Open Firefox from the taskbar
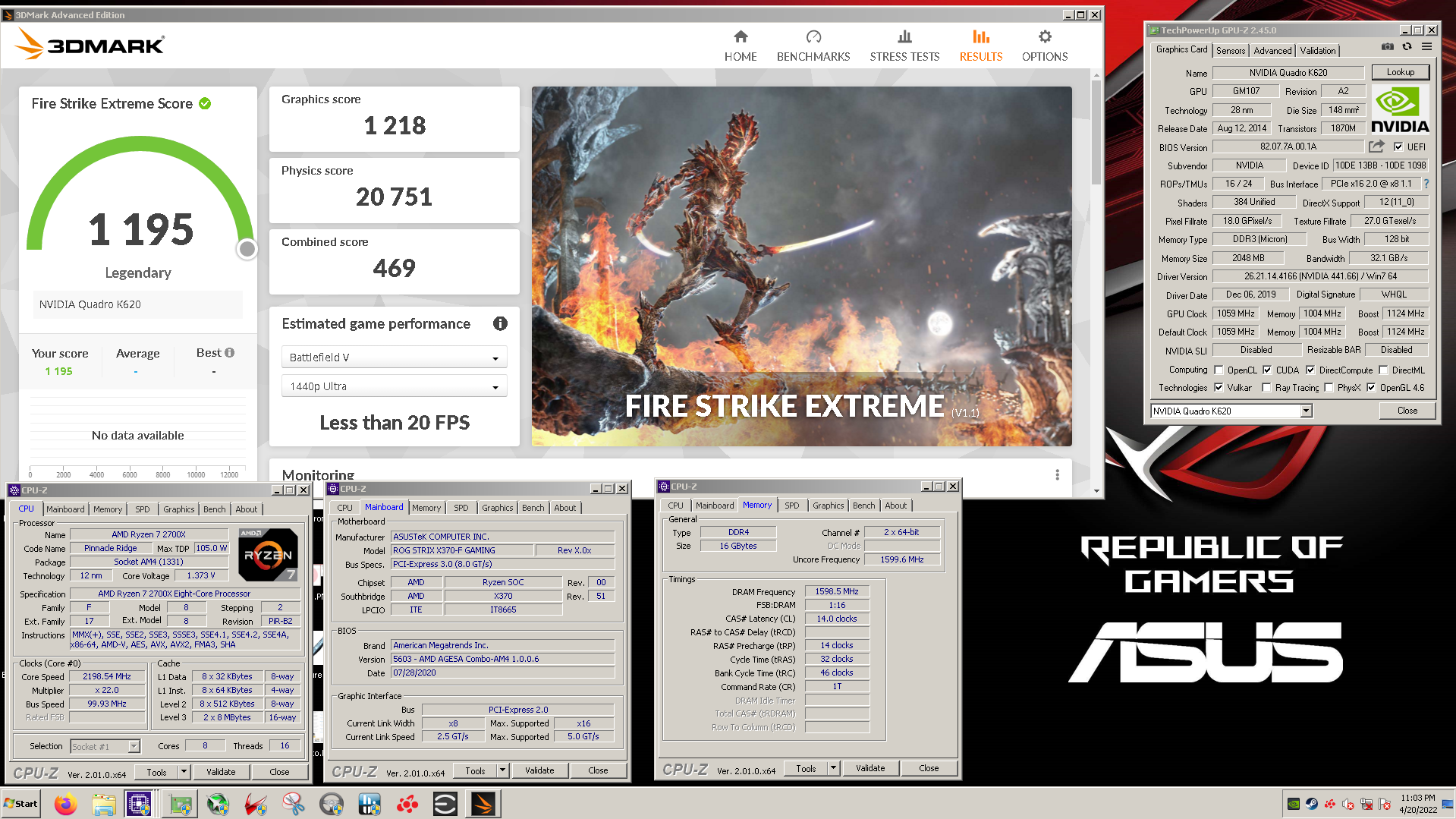Viewport: 1456px width, 819px height. pos(66,804)
